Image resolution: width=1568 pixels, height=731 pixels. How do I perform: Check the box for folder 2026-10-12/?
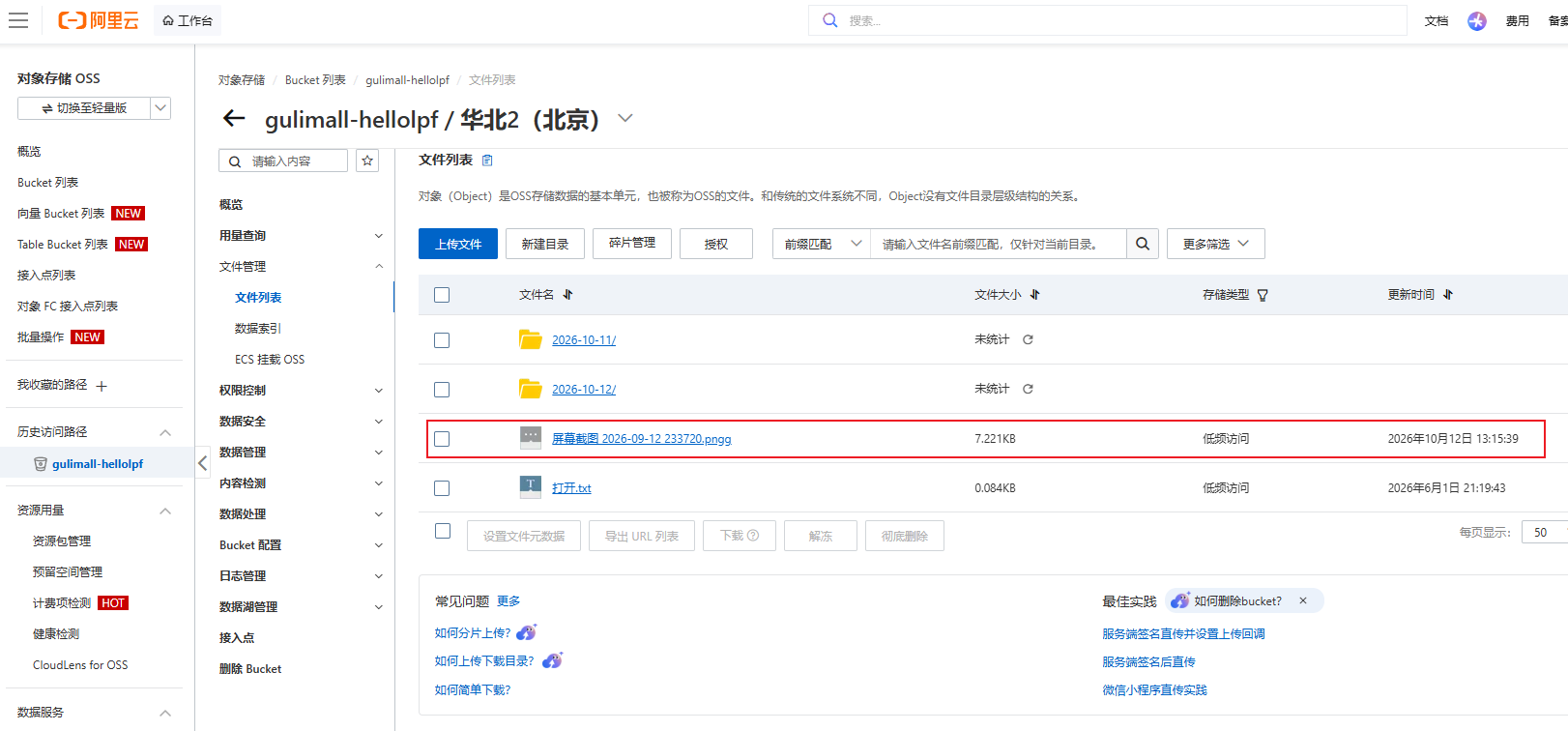(x=442, y=390)
